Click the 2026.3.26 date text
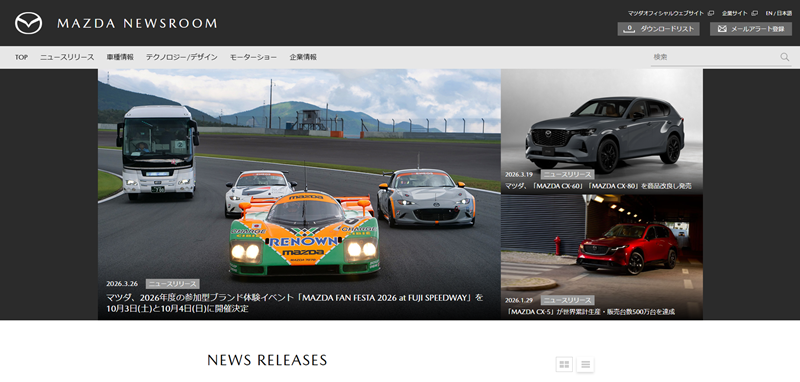The width and height of the screenshot is (800, 382). coord(123,284)
